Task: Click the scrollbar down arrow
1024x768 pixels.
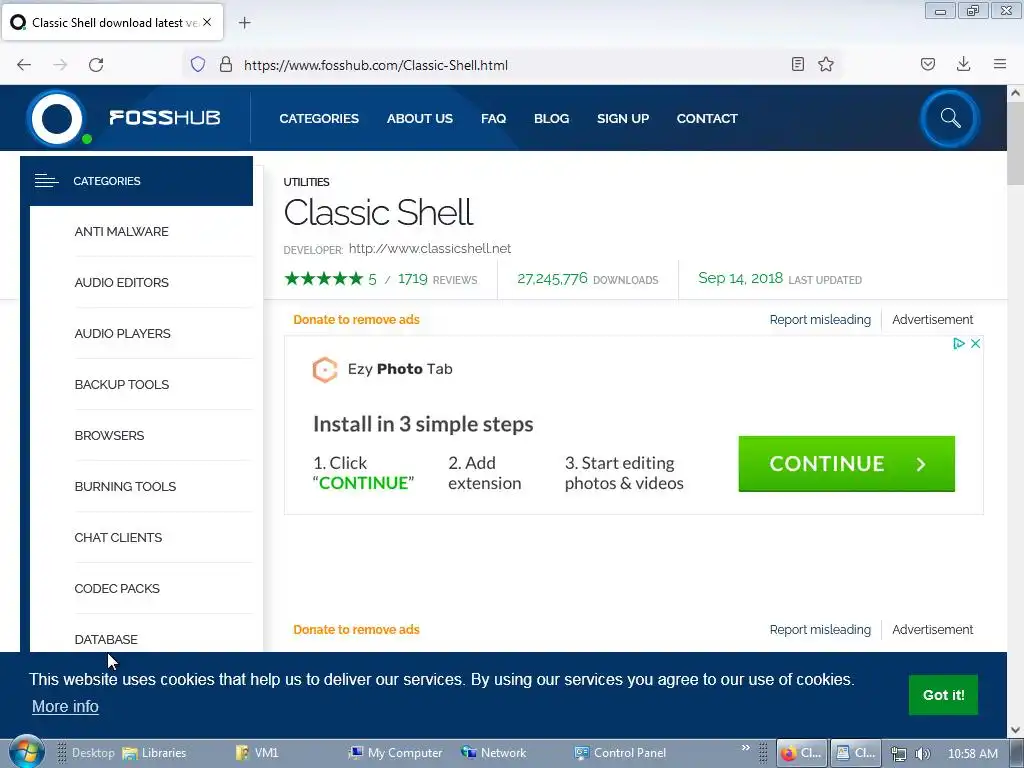Action: pos(1015,729)
